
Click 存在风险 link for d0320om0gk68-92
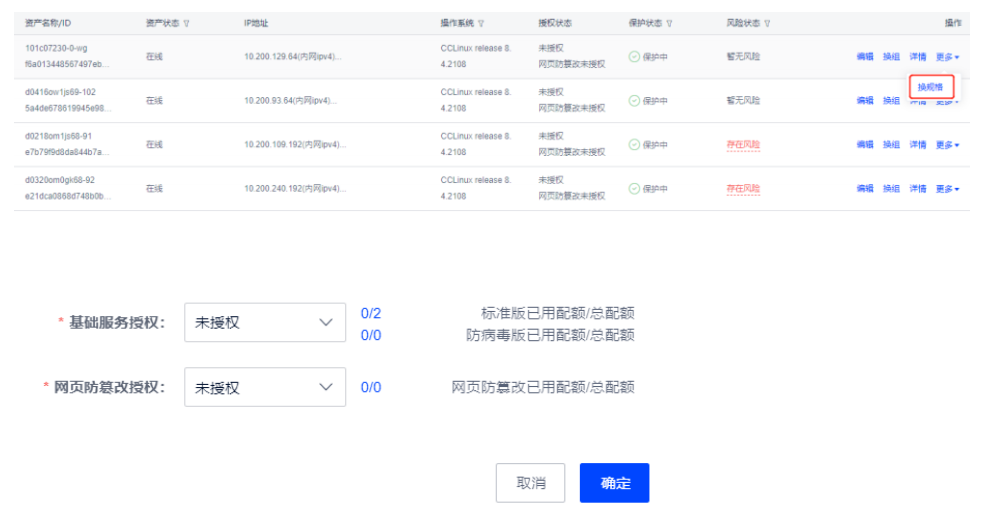pos(743,189)
